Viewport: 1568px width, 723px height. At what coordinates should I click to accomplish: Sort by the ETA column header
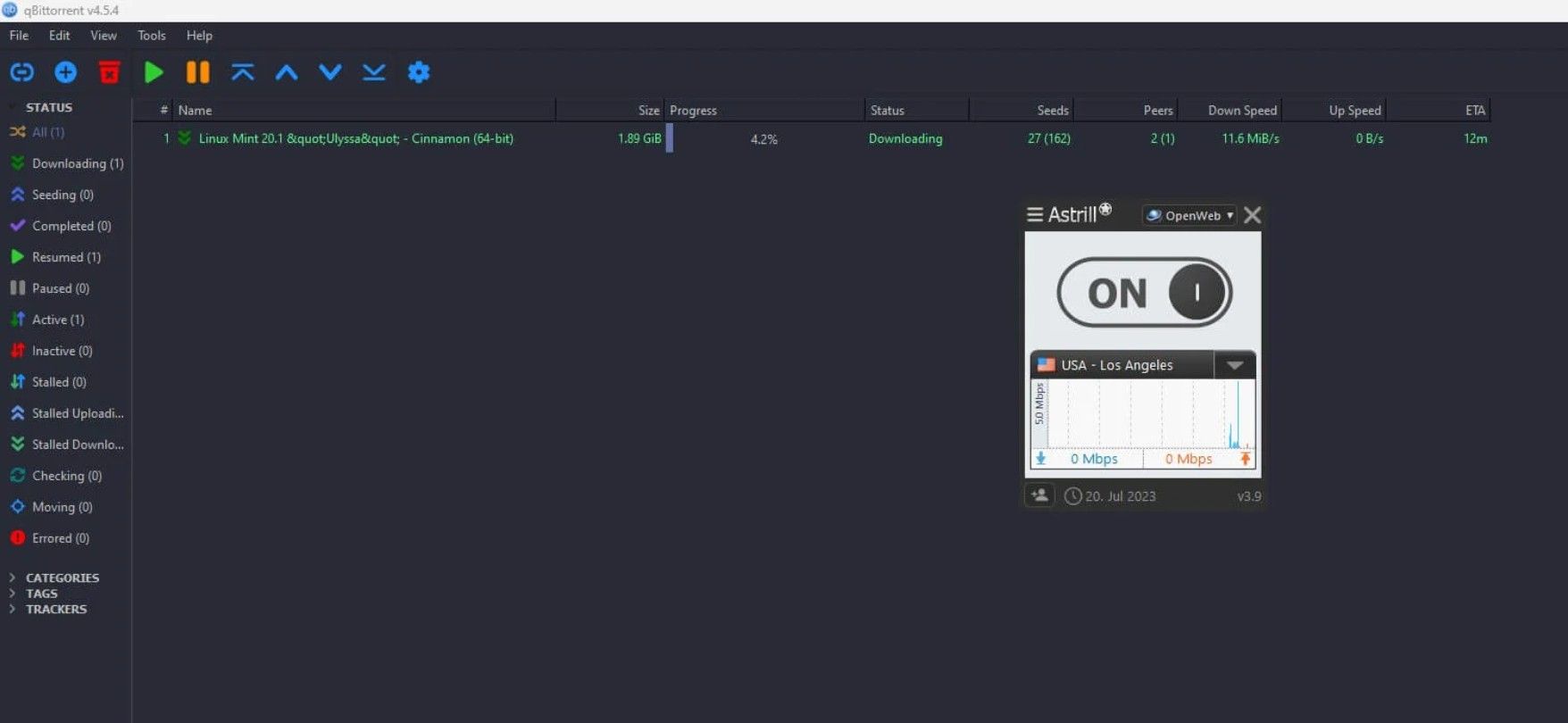1438,111
